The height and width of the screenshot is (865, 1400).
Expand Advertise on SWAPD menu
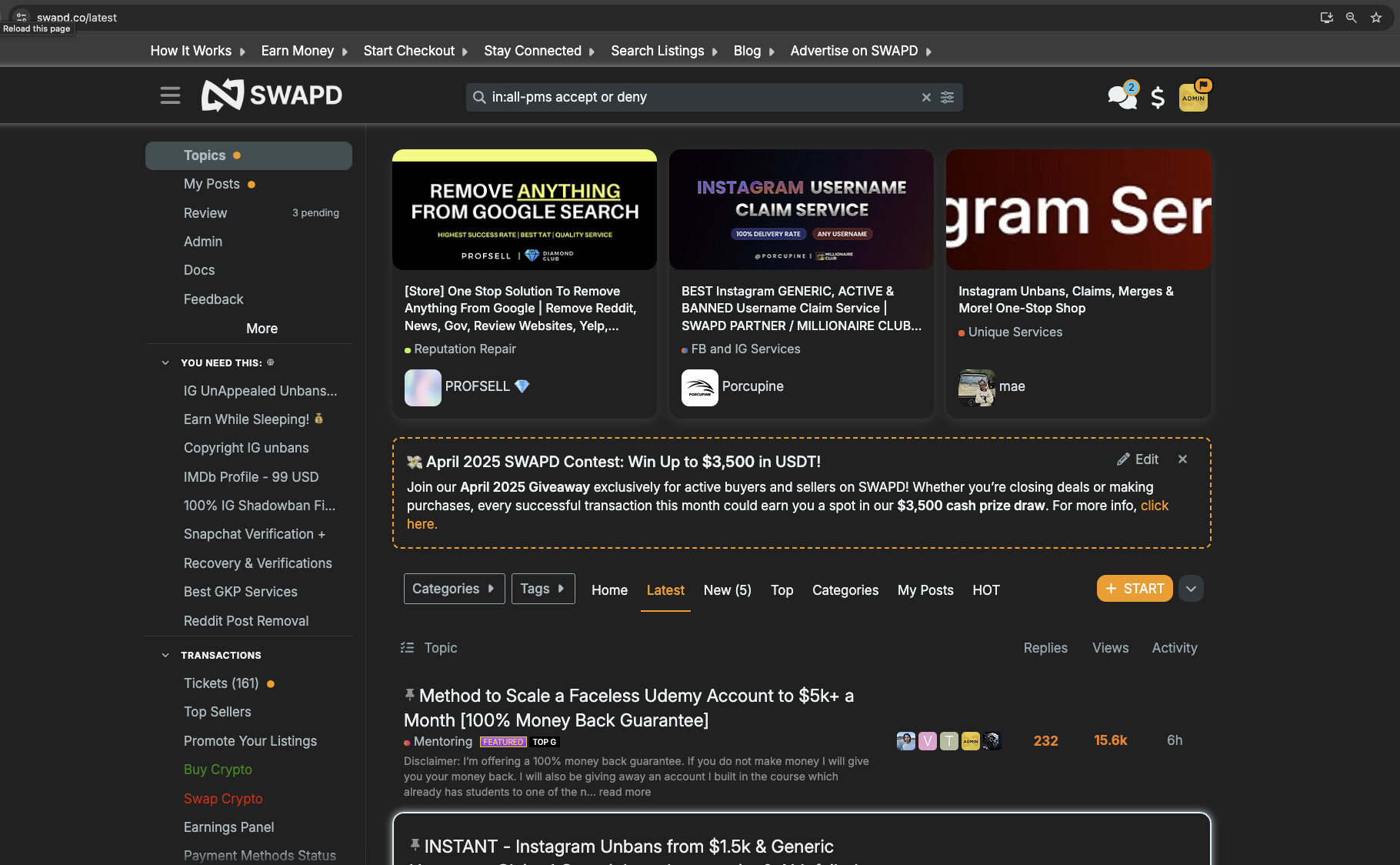pyautogui.click(x=861, y=51)
